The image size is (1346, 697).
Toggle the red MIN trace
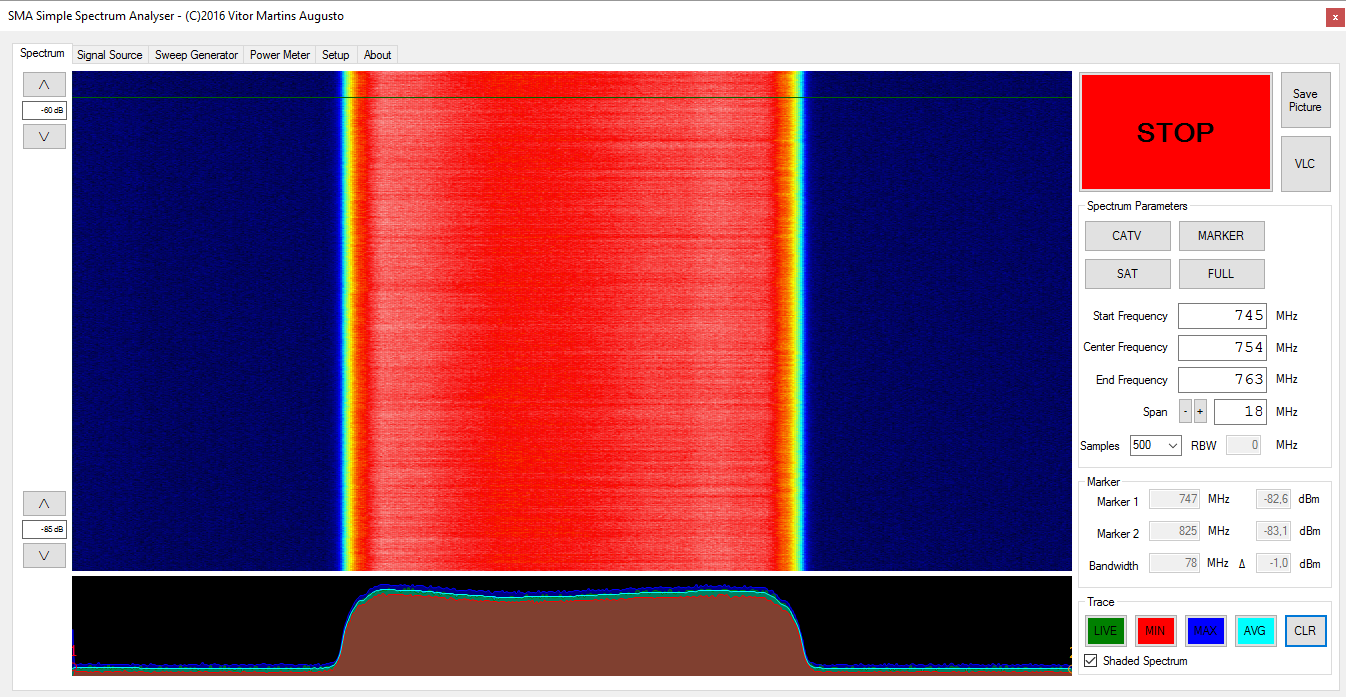(1155, 631)
